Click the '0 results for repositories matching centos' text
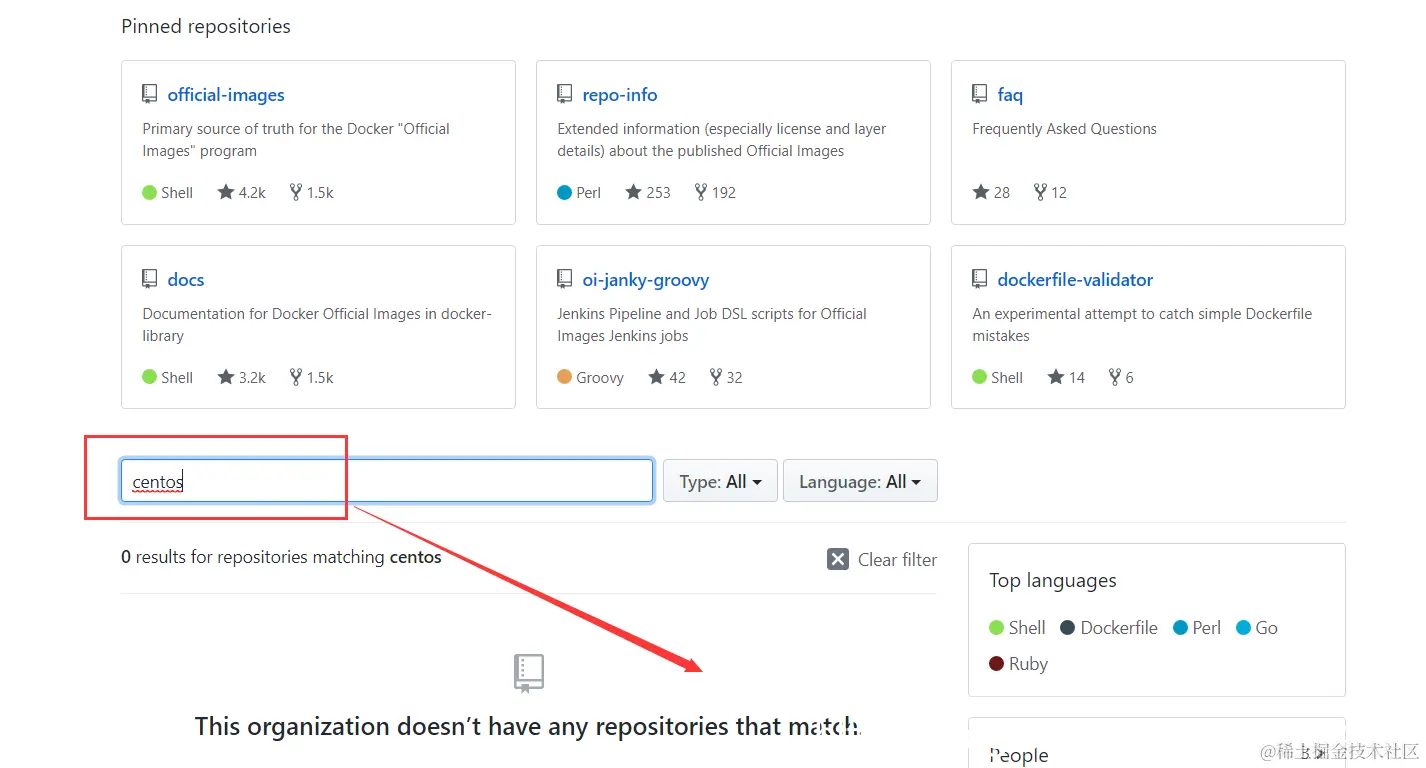 (x=281, y=557)
